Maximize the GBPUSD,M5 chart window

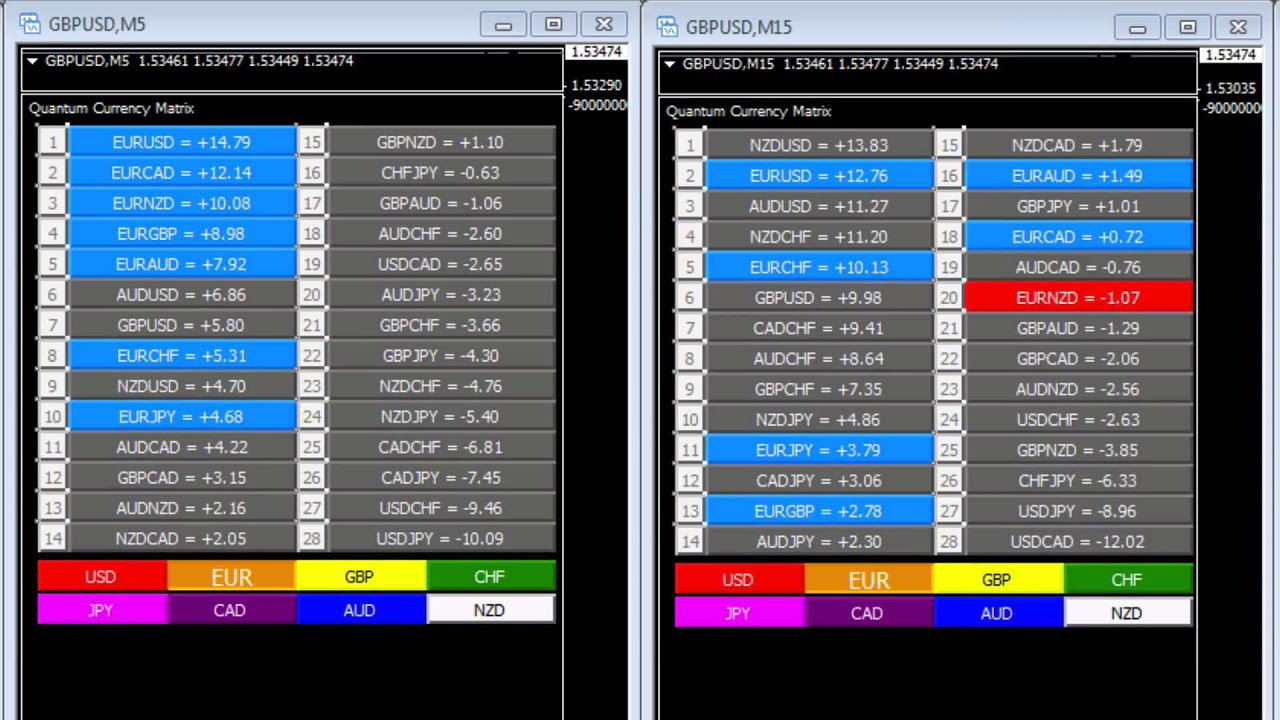(x=553, y=24)
